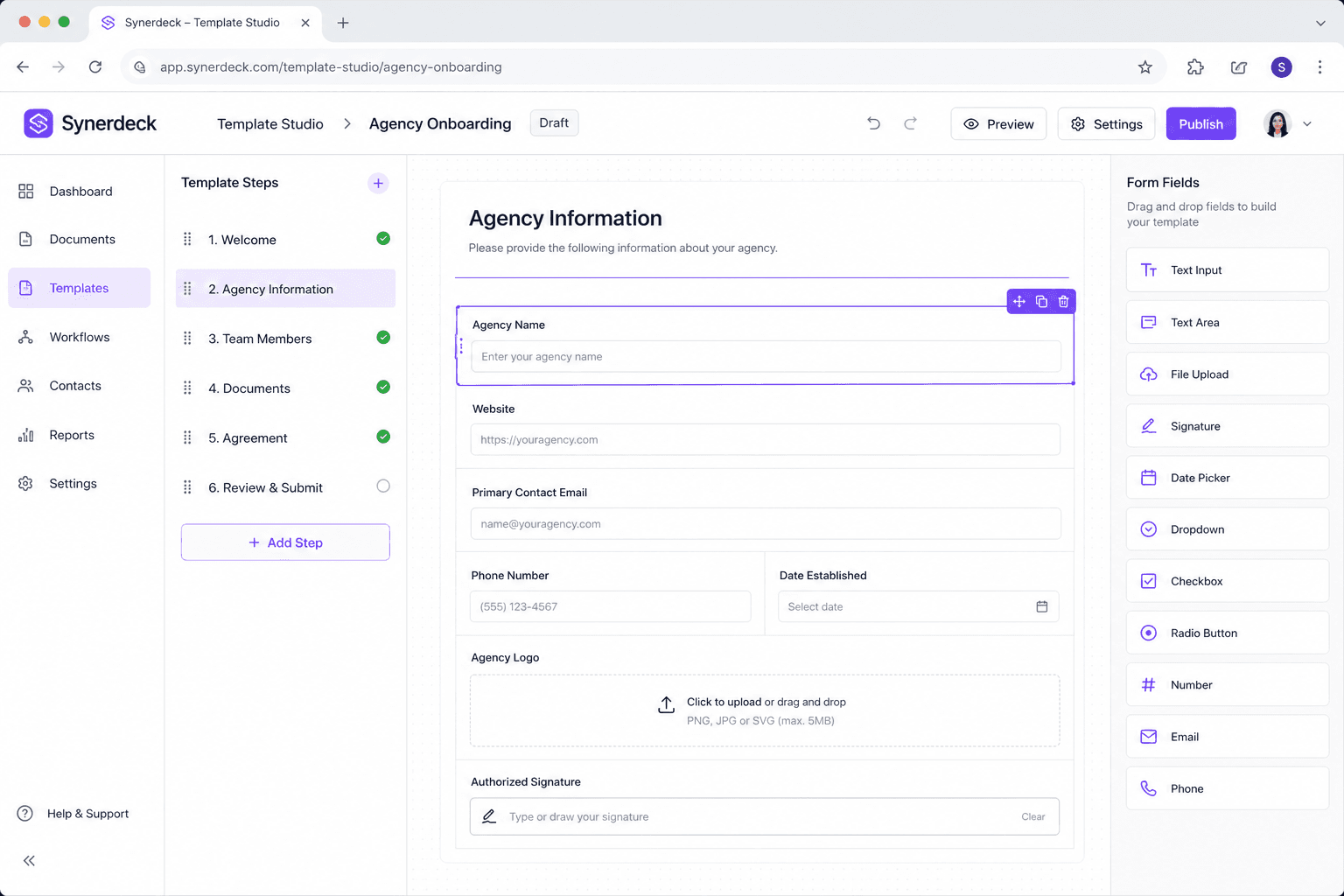1344x896 pixels.
Task: Click the undo arrow icon
Action: (x=873, y=123)
